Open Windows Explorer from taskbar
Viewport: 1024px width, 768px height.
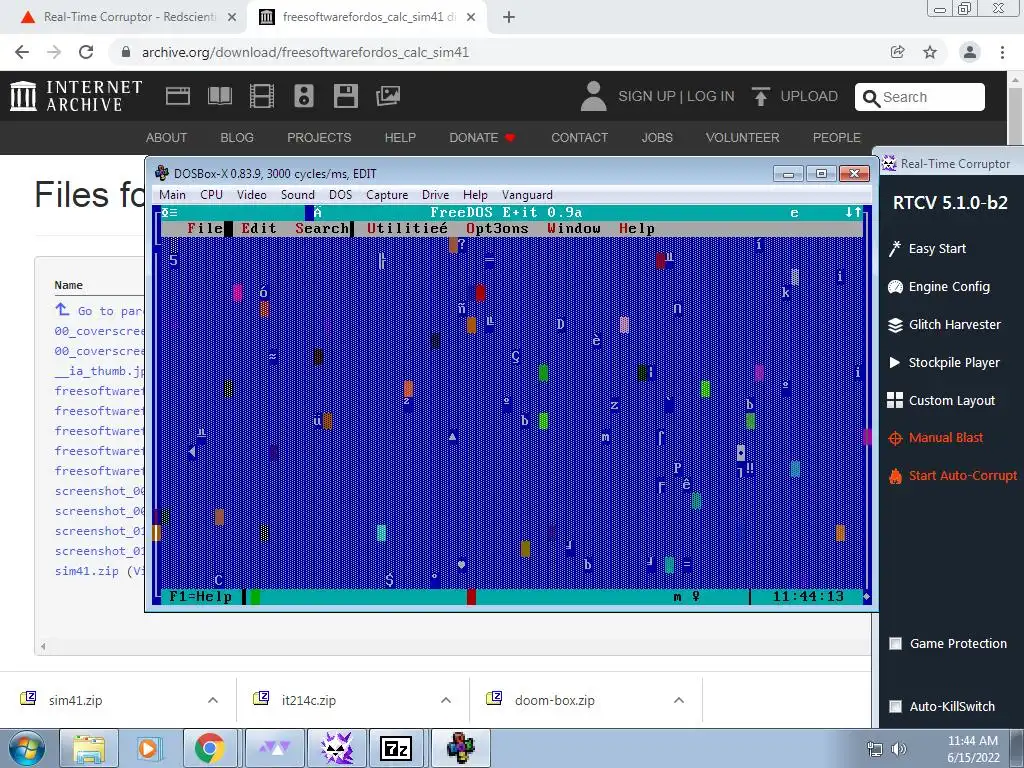pos(89,748)
